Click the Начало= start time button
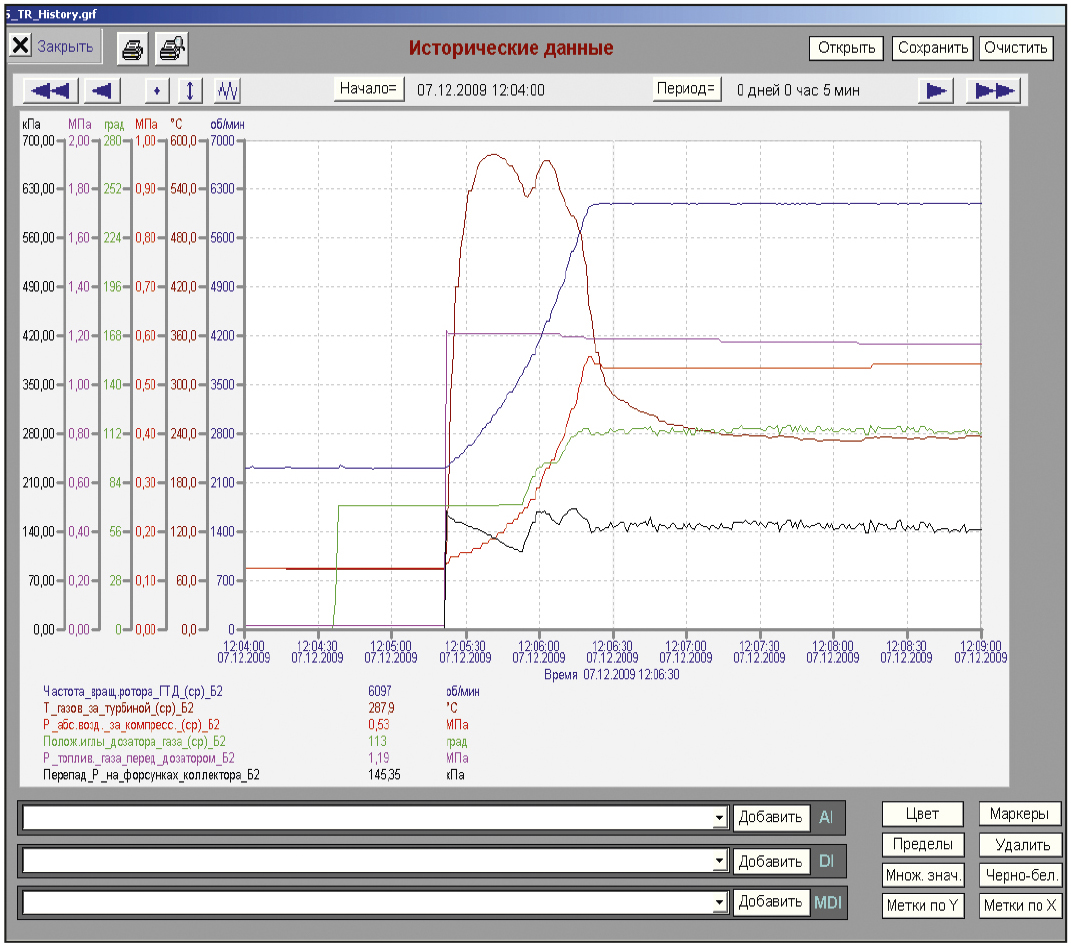The height and width of the screenshot is (947, 1071). click(x=368, y=89)
